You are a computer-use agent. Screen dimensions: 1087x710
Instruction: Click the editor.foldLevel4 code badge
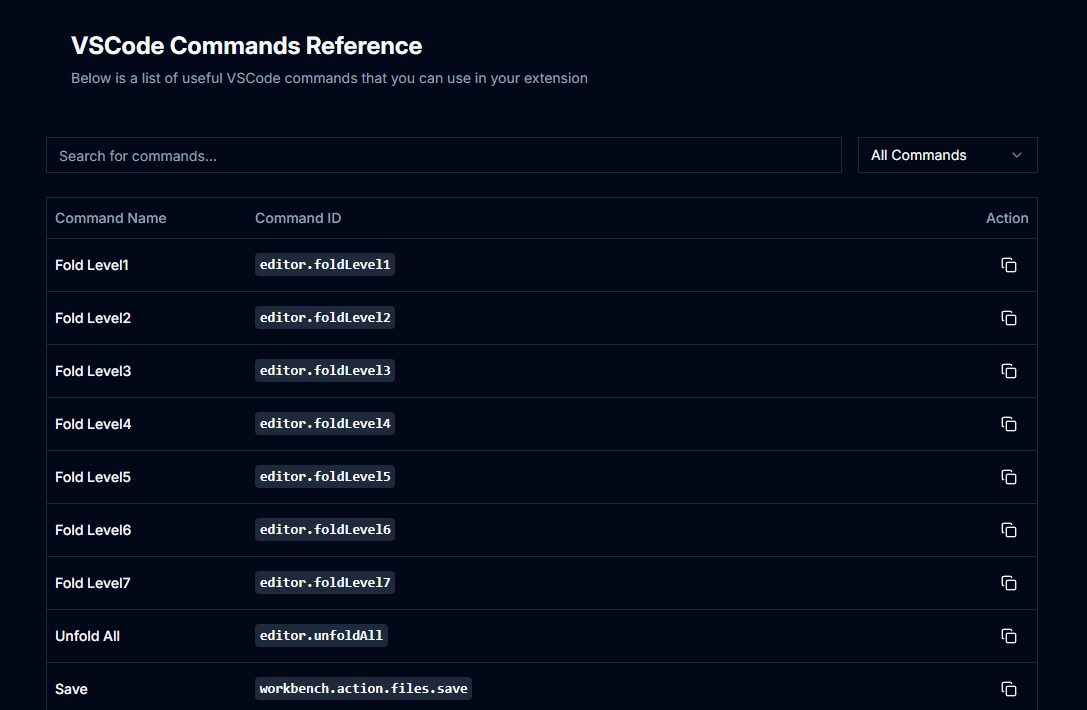click(325, 424)
